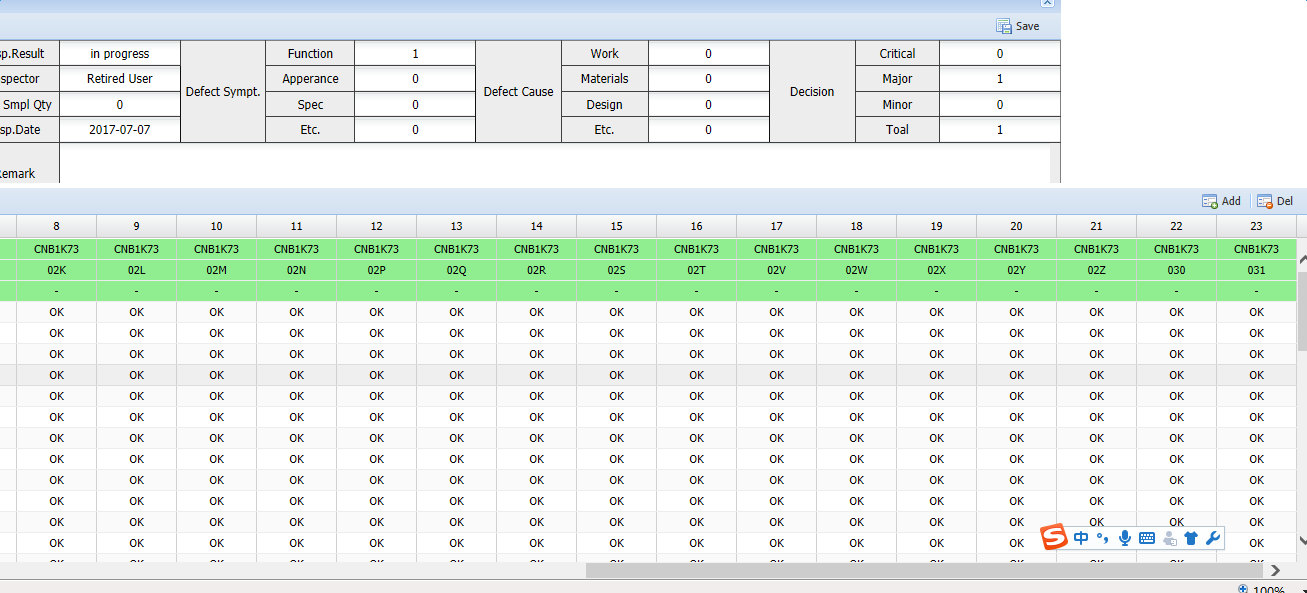Click the microphone voice input icon
This screenshot has width=1307, height=593.
(x=1125, y=538)
